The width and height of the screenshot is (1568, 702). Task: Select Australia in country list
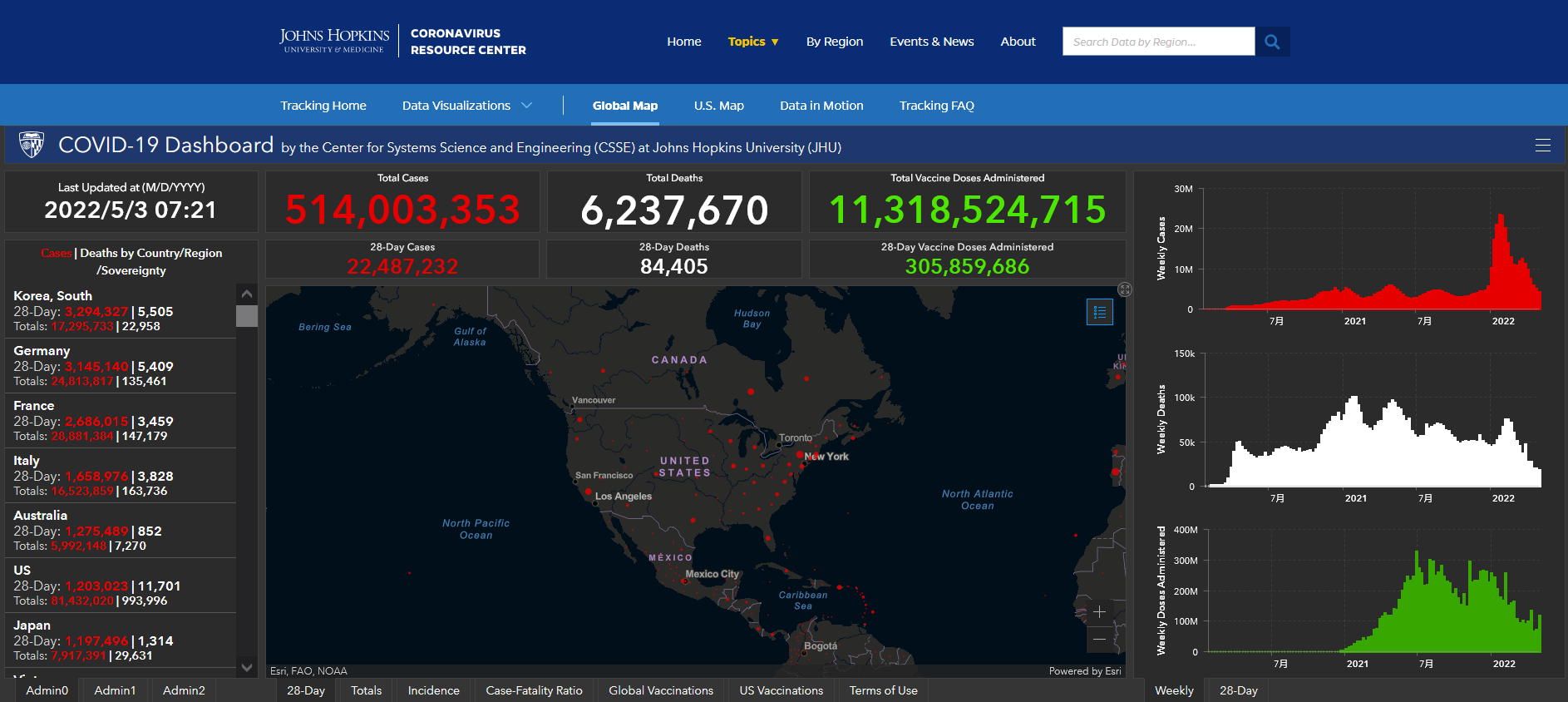tap(121, 531)
